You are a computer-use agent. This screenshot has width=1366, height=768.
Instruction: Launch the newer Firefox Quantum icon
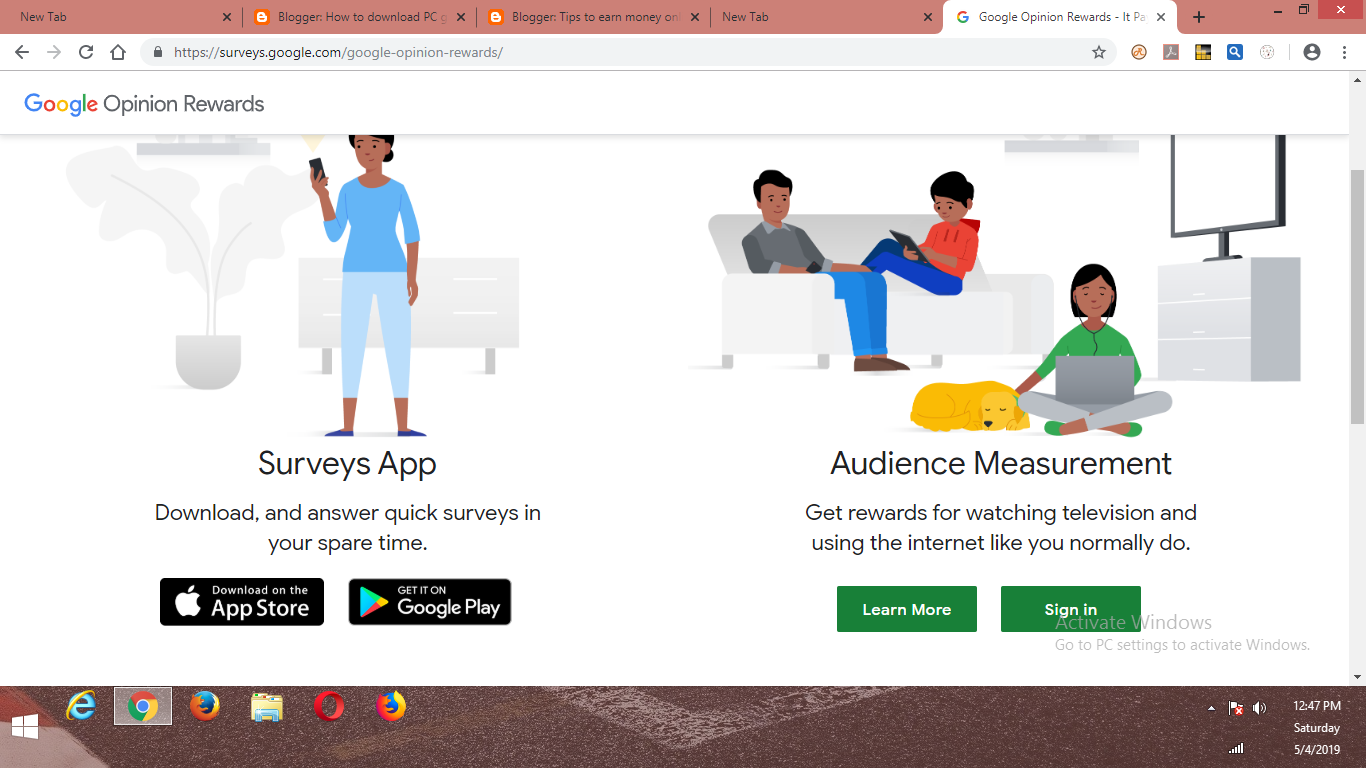[391, 706]
